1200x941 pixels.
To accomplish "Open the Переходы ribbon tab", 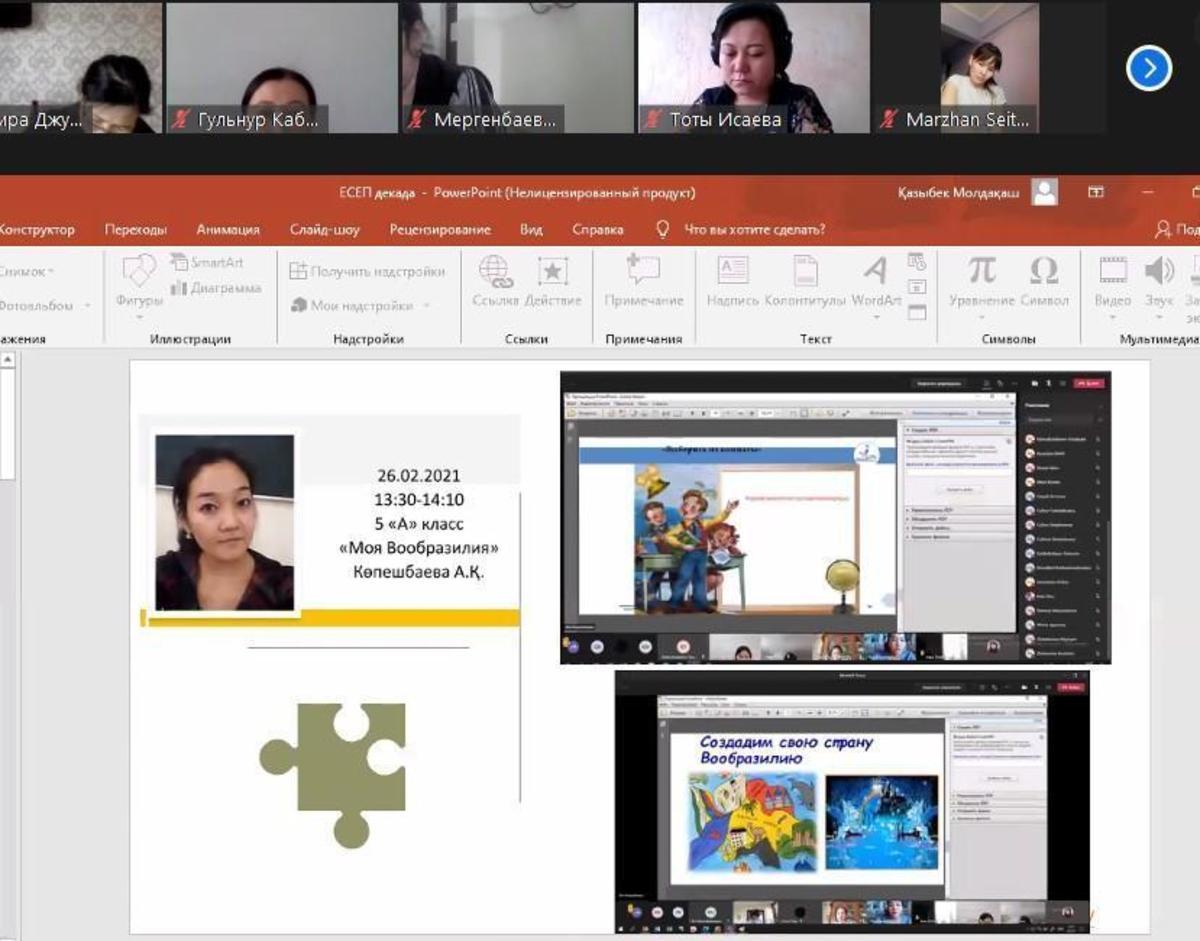I will tap(136, 229).
